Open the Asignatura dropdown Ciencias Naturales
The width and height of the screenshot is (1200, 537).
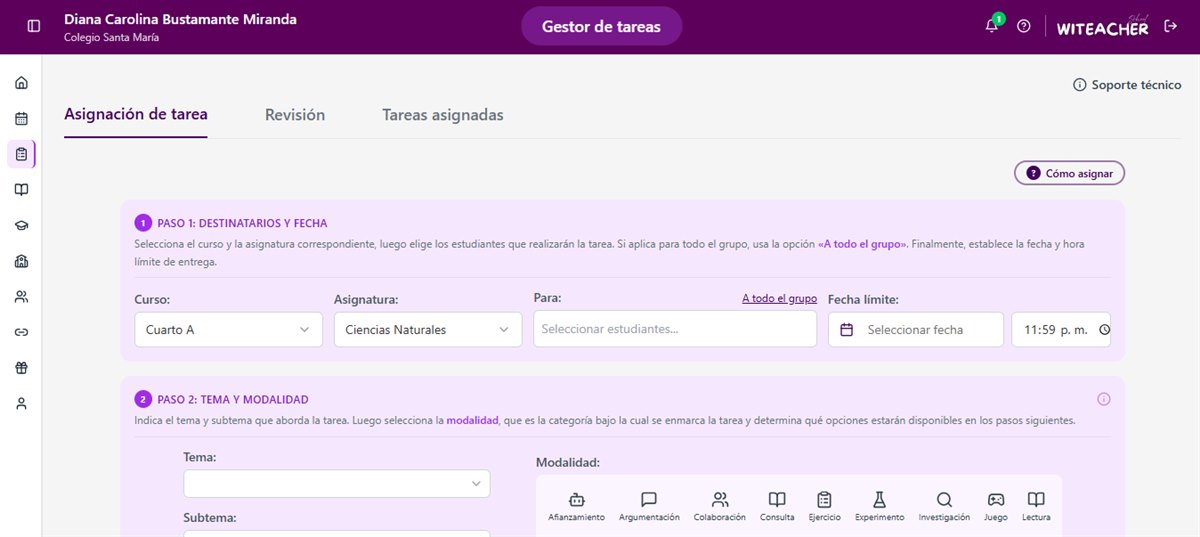click(x=428, y=330)
